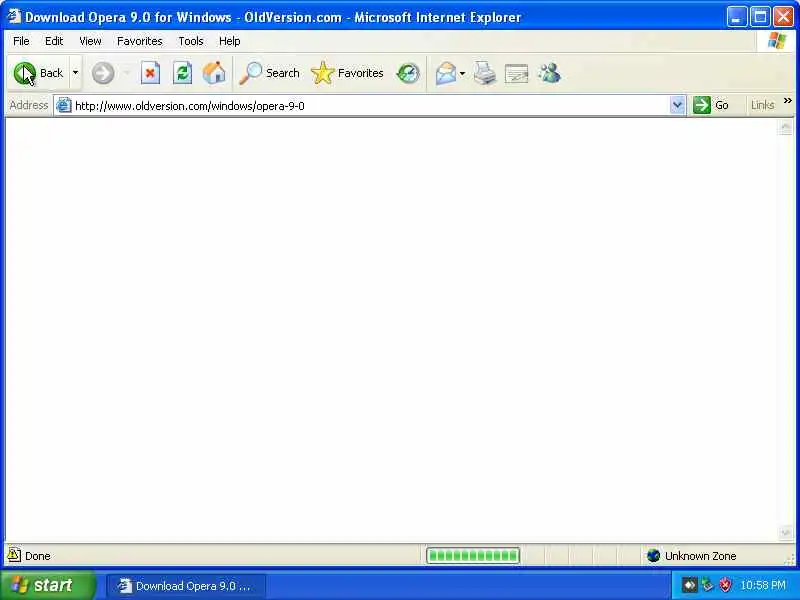The image size is (800, 600).
Task: Click the Go button
Action: click(711, 105)
